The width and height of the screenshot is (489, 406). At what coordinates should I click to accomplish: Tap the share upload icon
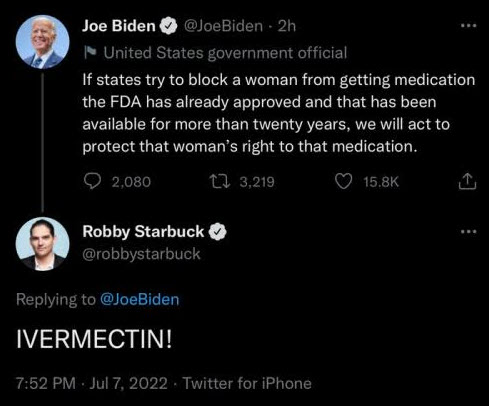467,181
